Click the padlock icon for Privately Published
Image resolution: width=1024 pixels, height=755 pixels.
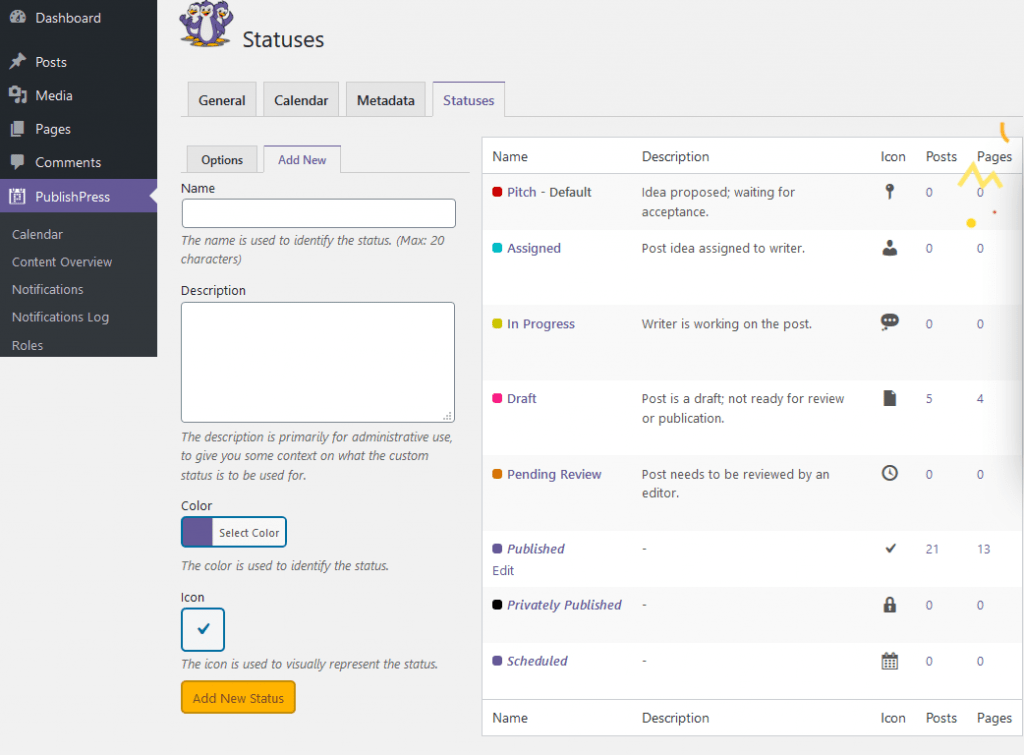889,604
